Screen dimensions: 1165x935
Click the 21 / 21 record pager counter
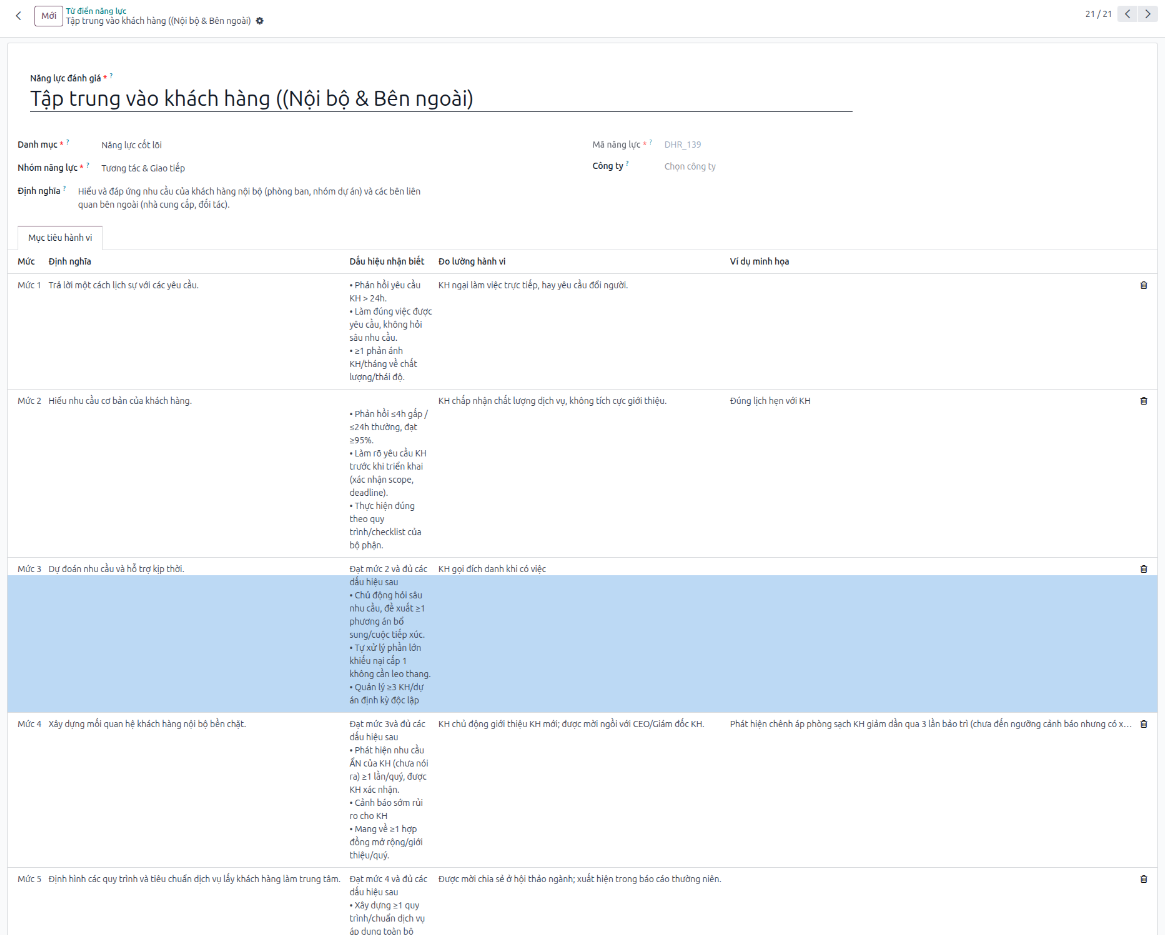(x=1098, y=14)
